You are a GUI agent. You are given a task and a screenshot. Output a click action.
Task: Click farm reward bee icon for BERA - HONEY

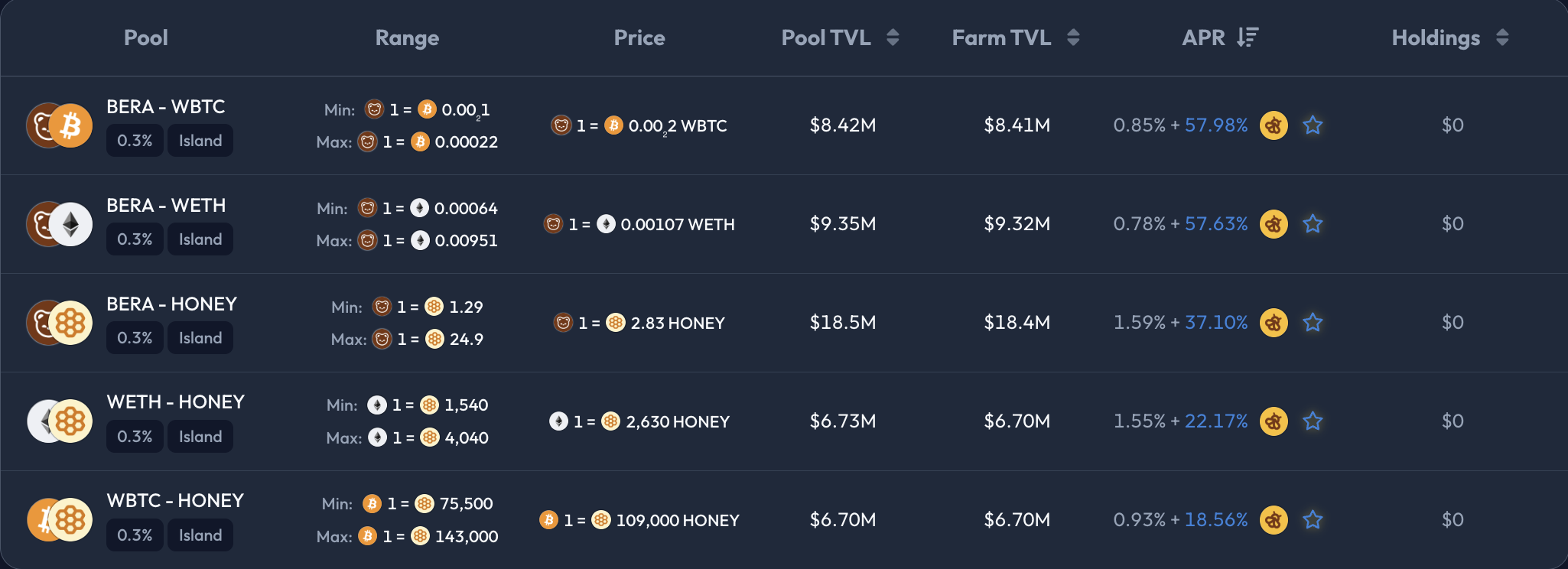click(1274, 322)
